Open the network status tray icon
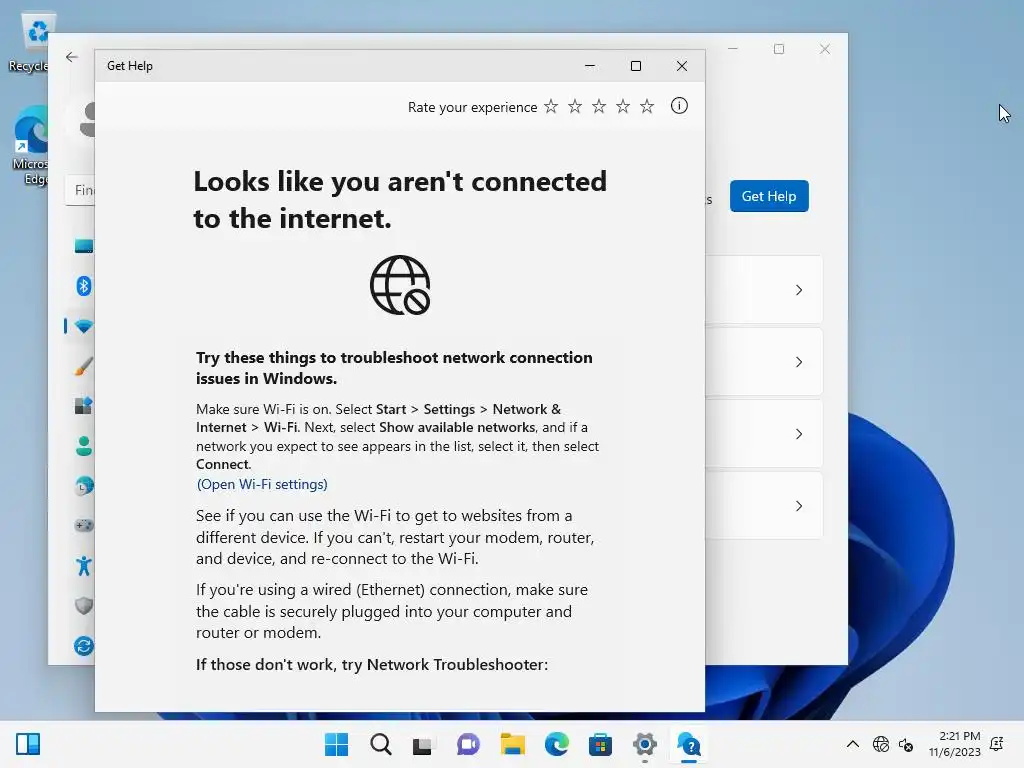 tap(881, 744)
